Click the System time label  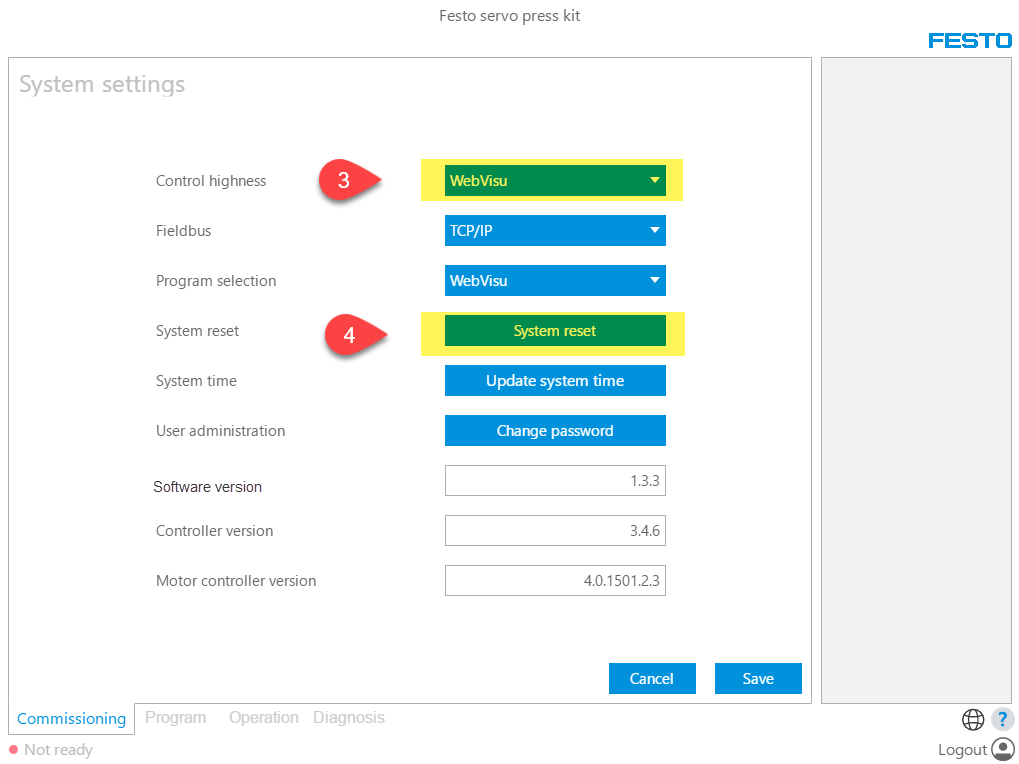coord(196,381)
